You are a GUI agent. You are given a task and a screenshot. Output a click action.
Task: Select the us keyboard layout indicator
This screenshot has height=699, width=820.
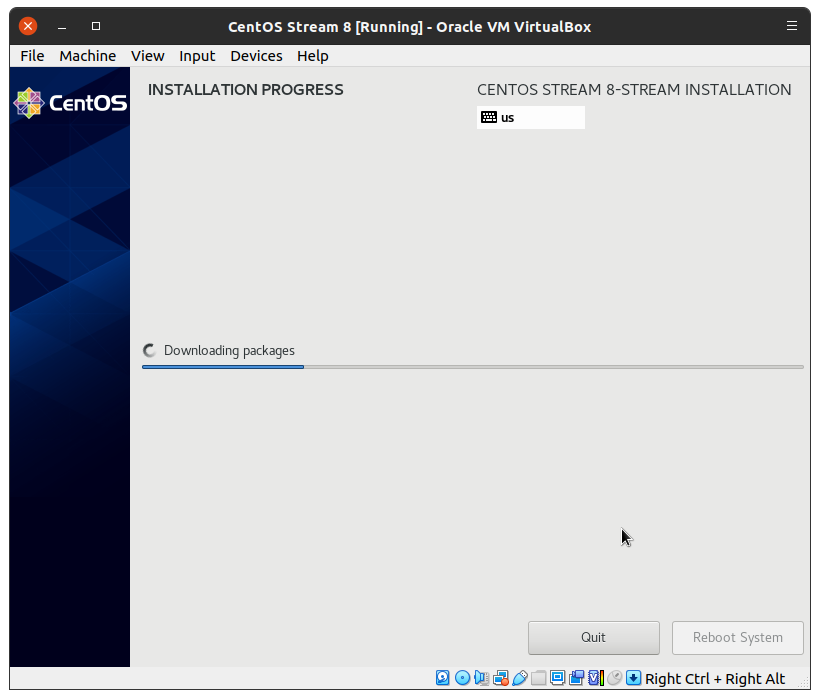tap(530, 117)
